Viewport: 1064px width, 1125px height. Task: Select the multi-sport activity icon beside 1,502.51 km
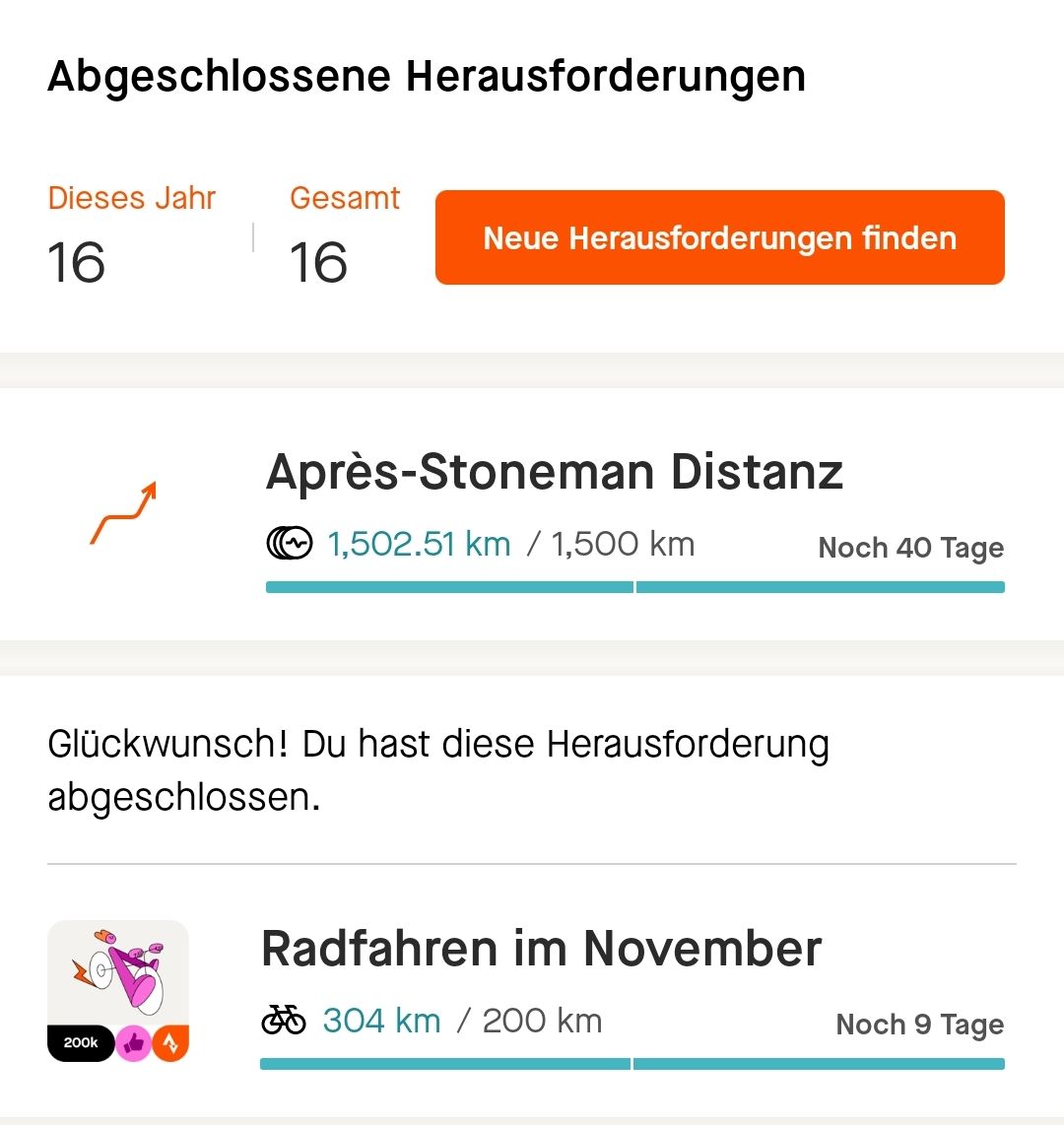point(289,543)
